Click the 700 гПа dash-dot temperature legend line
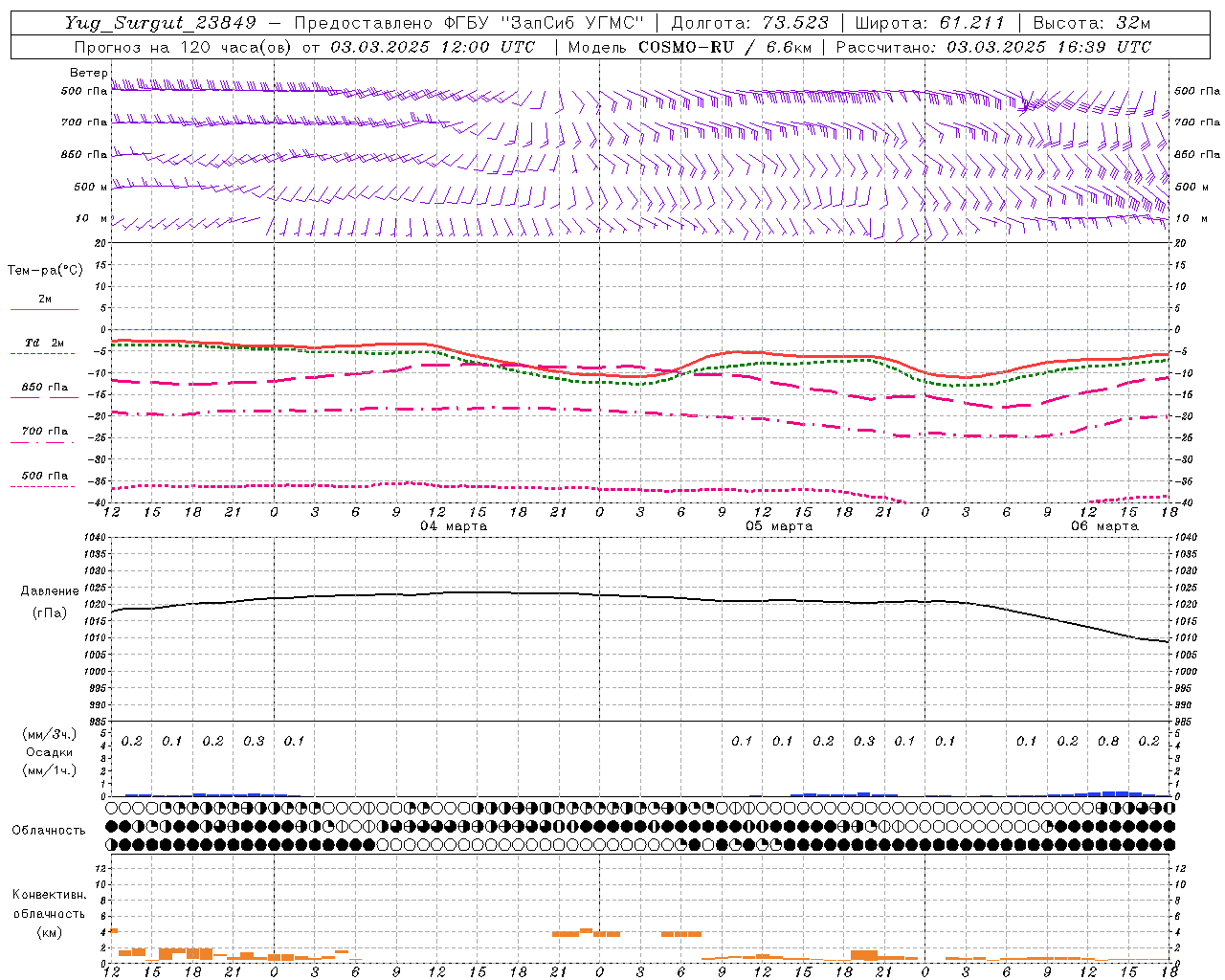Image resolution: width=1225 pixels, height=980 pixels. pos(43,442)
